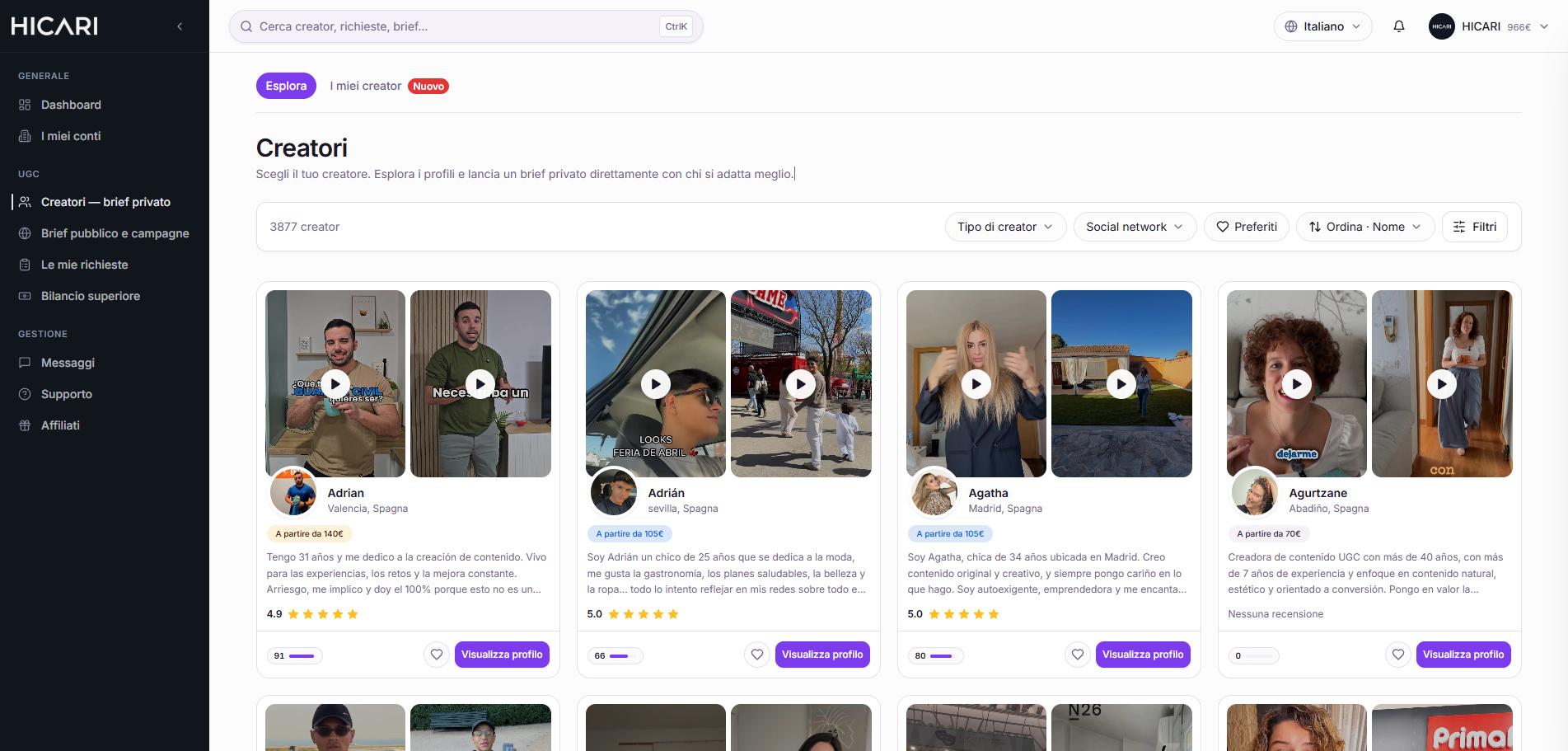Open the Filtri filters button
Viewport: 1568px width, 751px height.
pyautogui.click(x=1475, y=227)
